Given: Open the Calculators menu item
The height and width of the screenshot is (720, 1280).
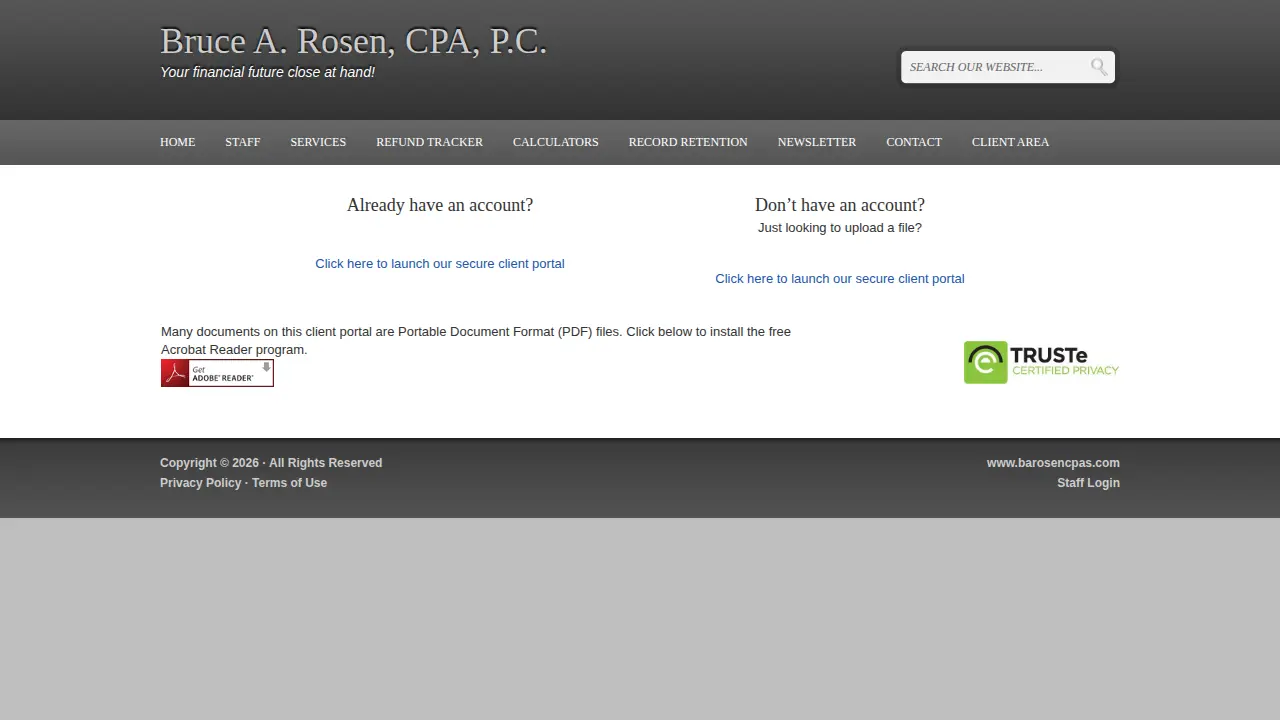Looking at the screenshot, I should tap(555, 142).
